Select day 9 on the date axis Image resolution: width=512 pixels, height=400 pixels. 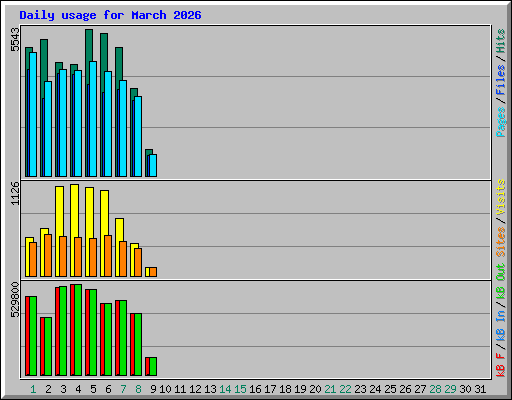coord(153,389)
